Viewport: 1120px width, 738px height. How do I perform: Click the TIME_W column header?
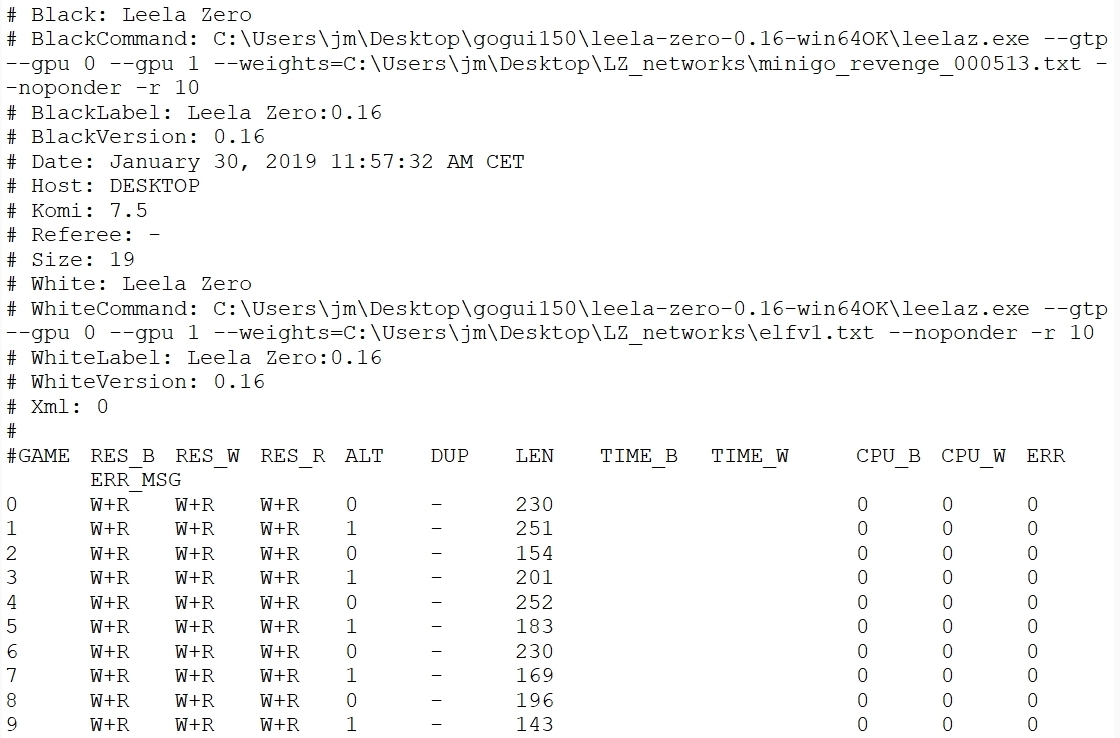[749, 456]
